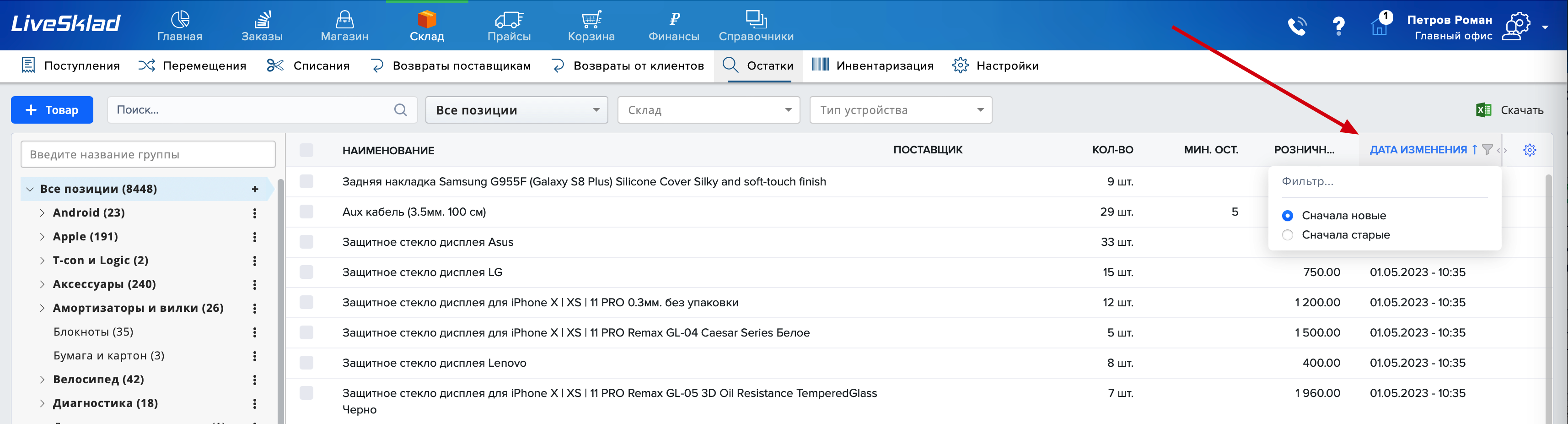Screen dimensions: 1568x424
Task: Open the filter funnel on Дата изменения
Action: pyautogui.click(x=1487, y=150)
